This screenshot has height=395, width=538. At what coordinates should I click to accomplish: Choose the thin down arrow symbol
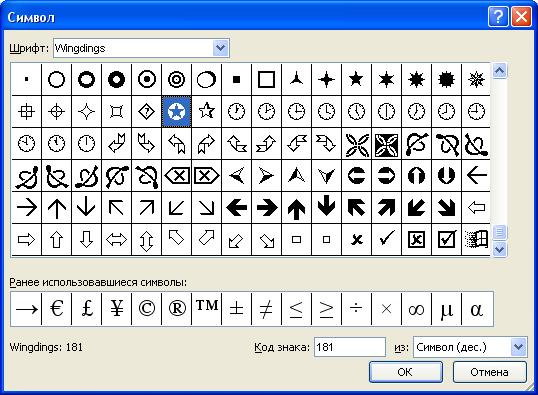[86, 208]
